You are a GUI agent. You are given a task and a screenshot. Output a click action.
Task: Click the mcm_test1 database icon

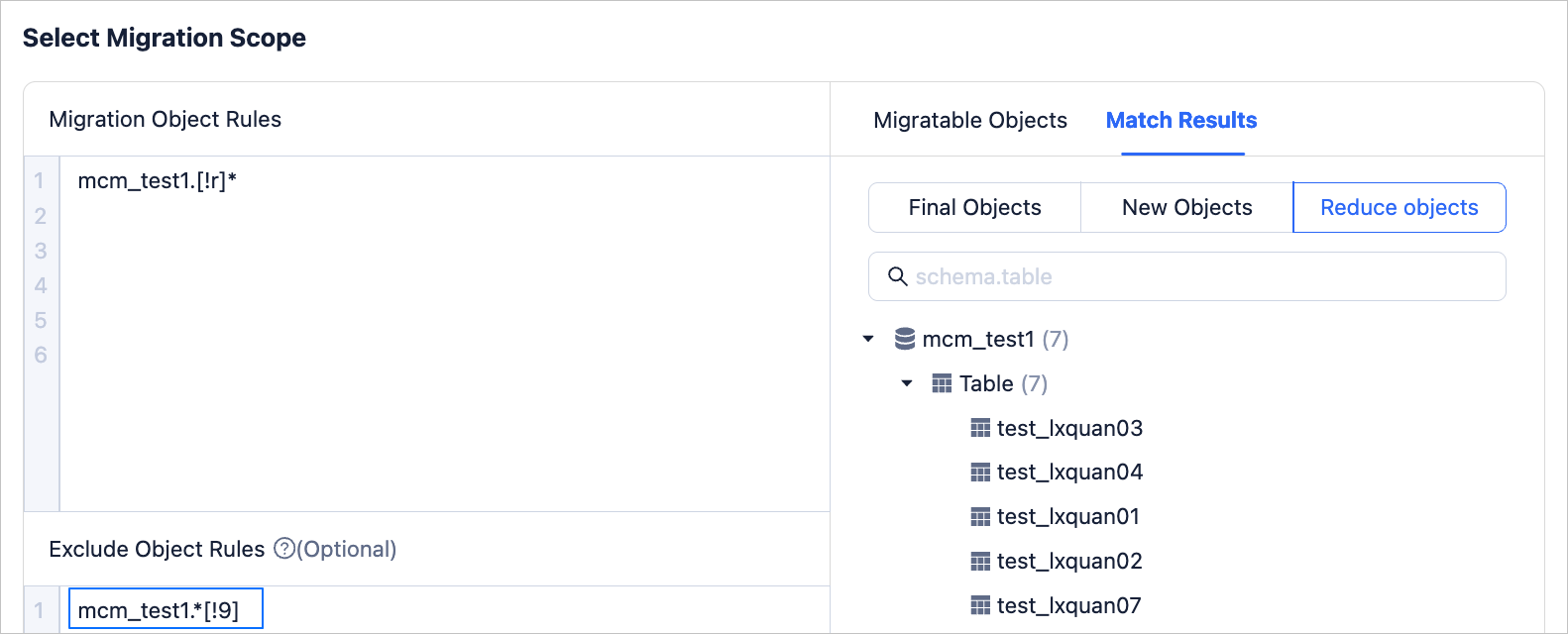(x=904, y=339)
